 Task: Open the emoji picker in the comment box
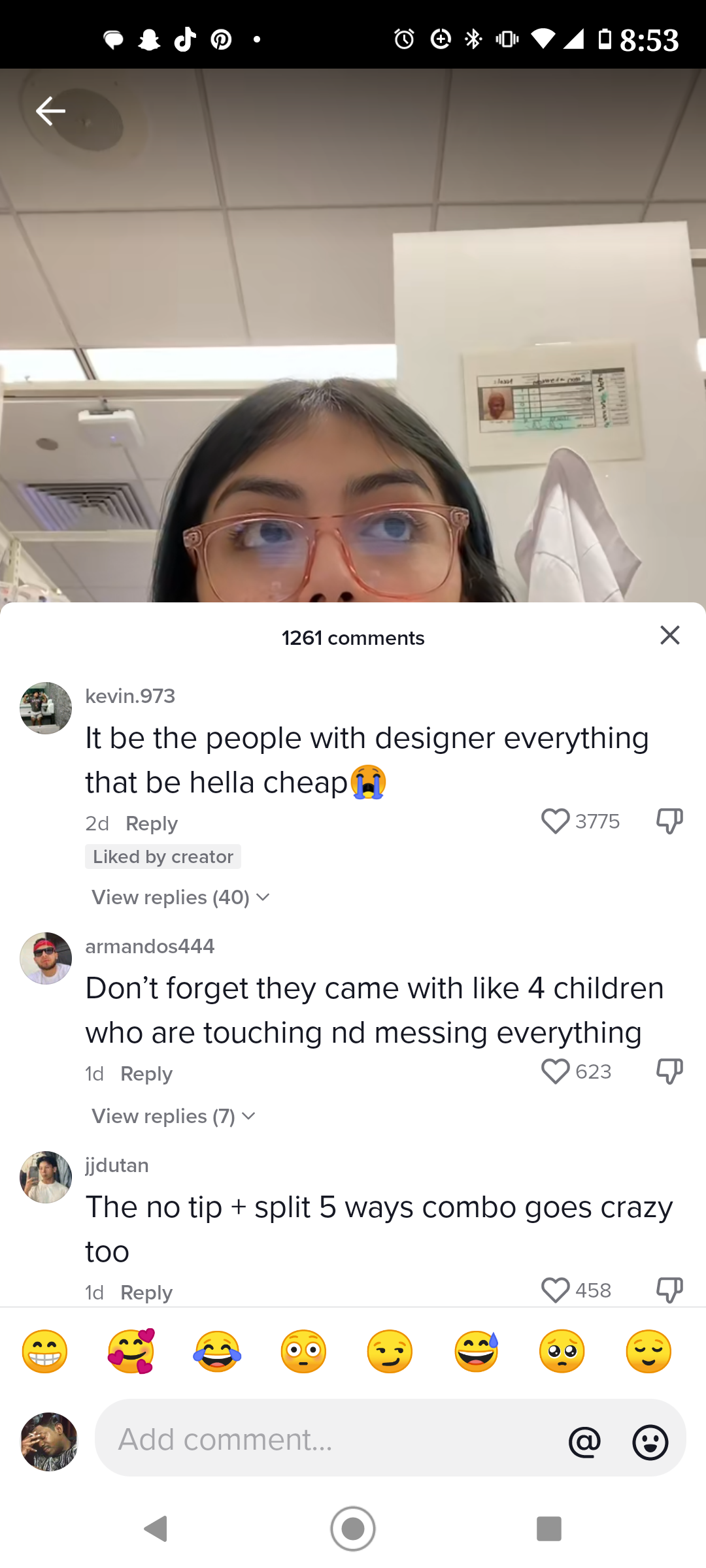[x=650, y=1441]
